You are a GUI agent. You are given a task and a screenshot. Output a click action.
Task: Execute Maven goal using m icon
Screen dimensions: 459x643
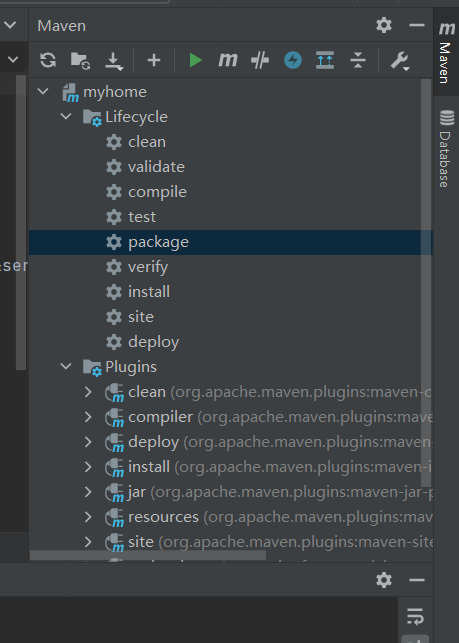[228, 60]
